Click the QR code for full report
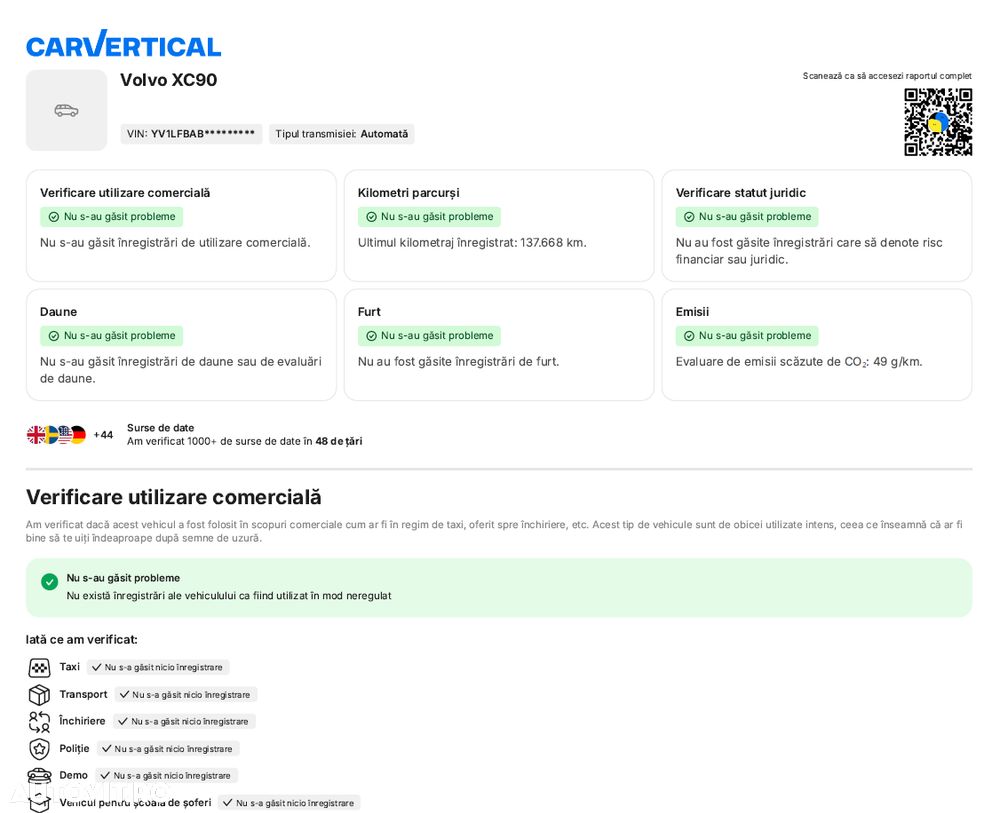Screen dimensions: 1000x813 [938, 122]
